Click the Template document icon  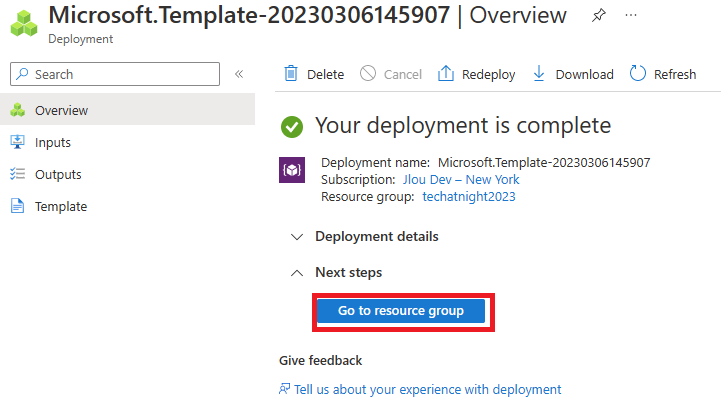tap(17, 206)
